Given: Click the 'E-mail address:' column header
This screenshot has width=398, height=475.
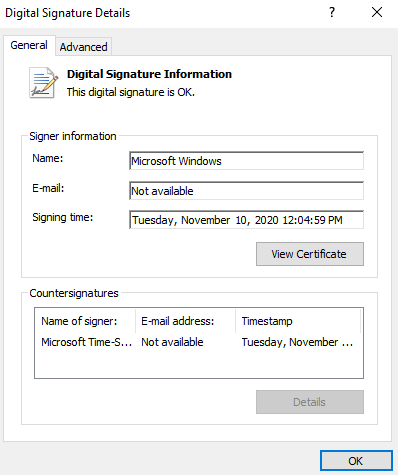Looking at the screenshot, I should [x=185, y=321].
